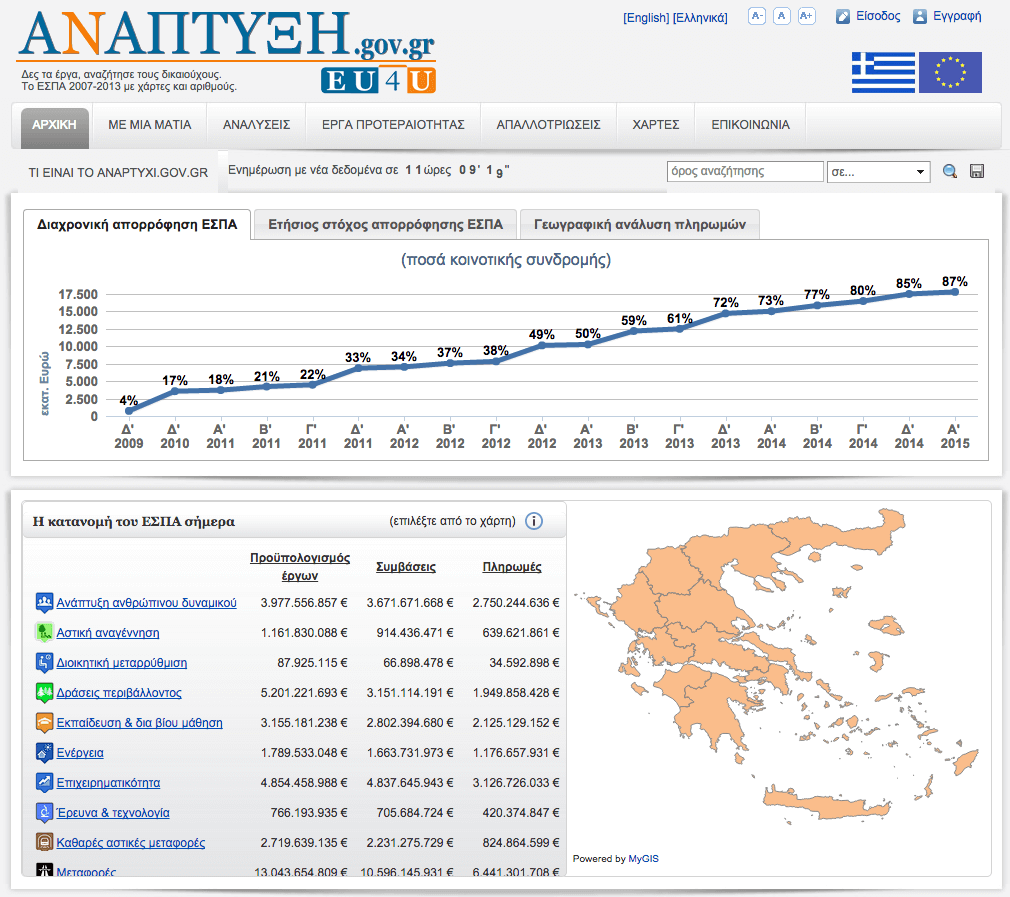Viewport: 1010px width, 897px height.
Task: Click the Εγγραφή registration icon
Action: pyautogui.click(x=920, y=17)
